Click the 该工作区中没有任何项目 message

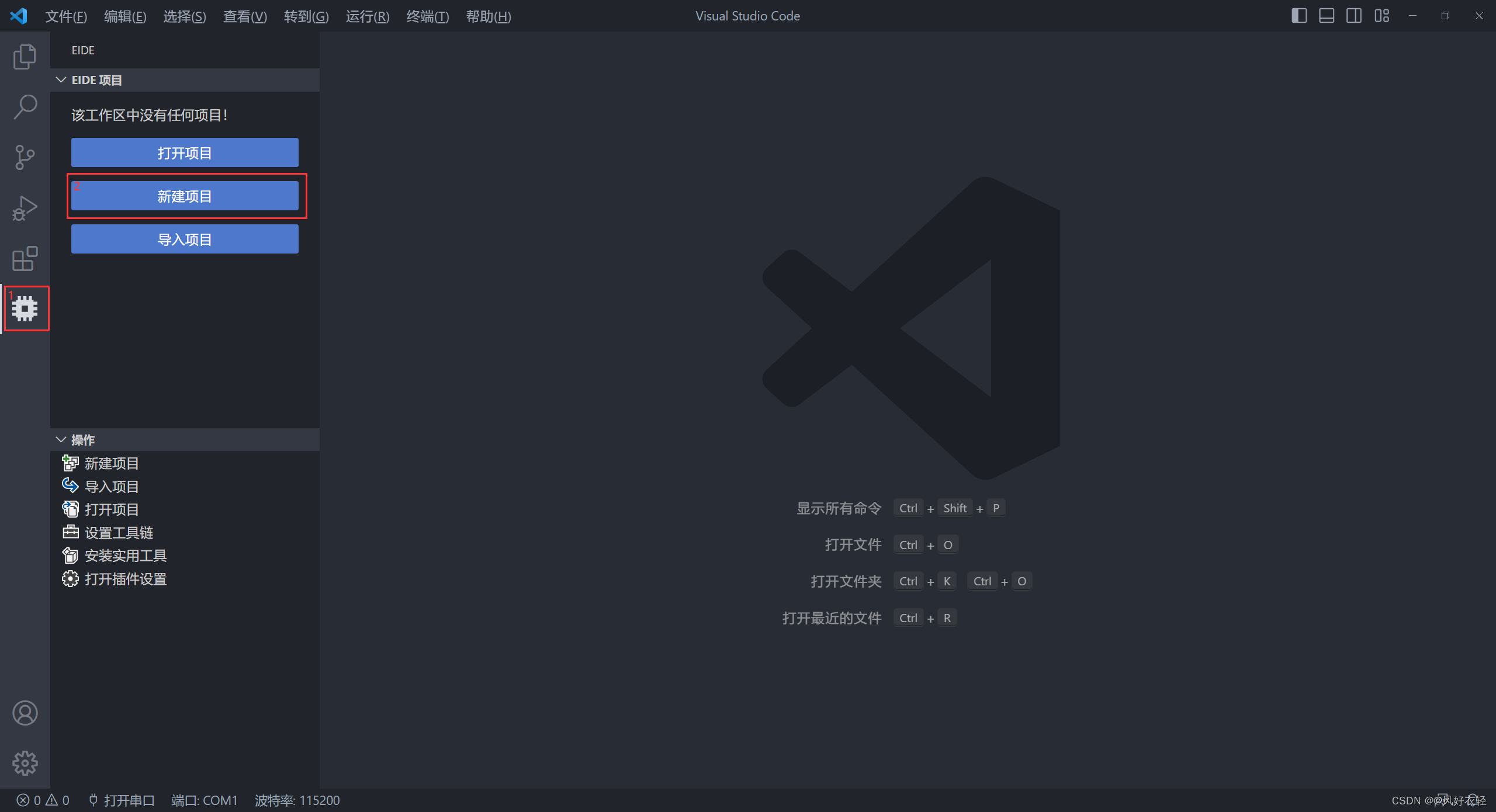pyautogui.click(x=150, y=115)
